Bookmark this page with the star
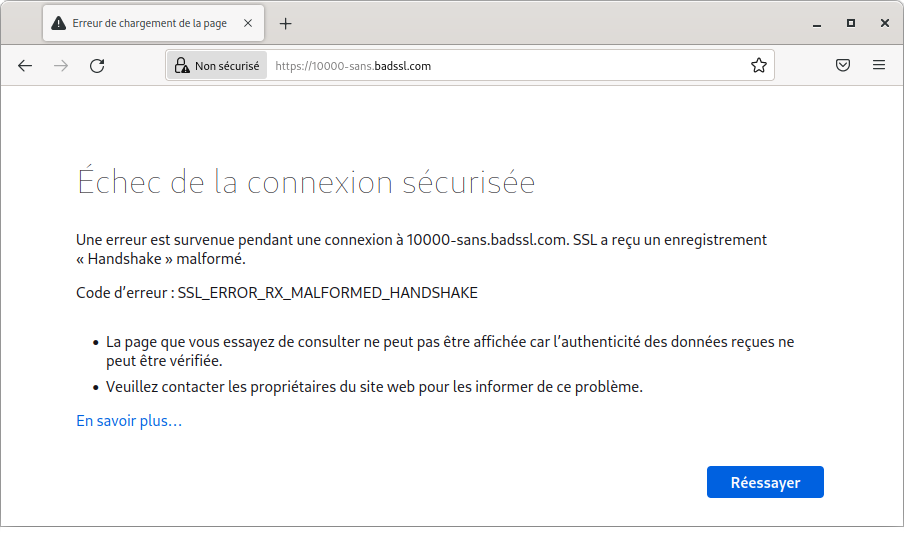The image size is (904, 534). tap(759, 66)
